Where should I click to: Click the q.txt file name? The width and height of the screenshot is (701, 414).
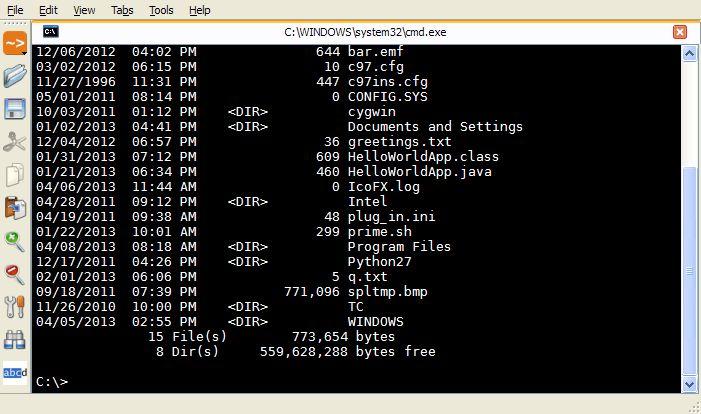tap(367, 277)
